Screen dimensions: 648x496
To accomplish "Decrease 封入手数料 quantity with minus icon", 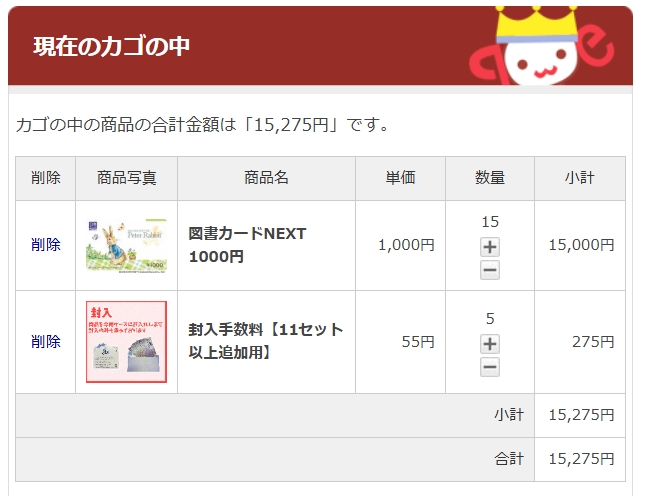I will (490, 367).
